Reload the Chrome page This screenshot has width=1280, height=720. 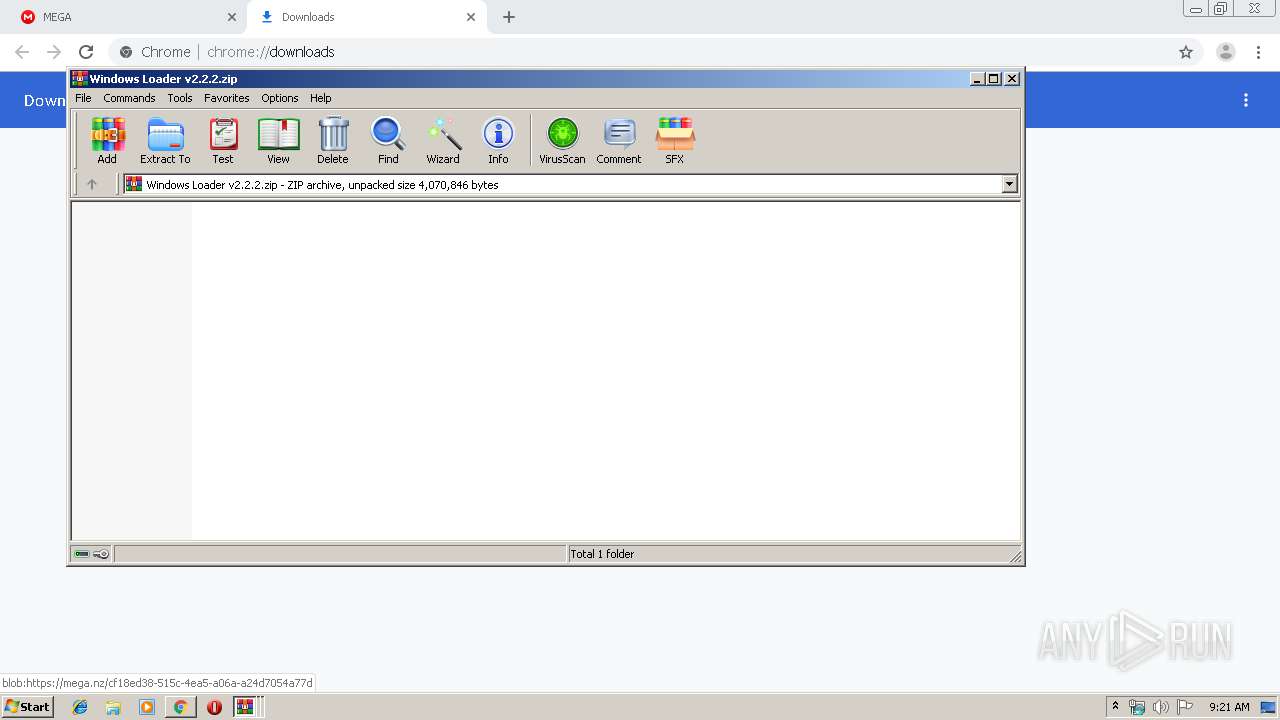[x=86, y=52]
